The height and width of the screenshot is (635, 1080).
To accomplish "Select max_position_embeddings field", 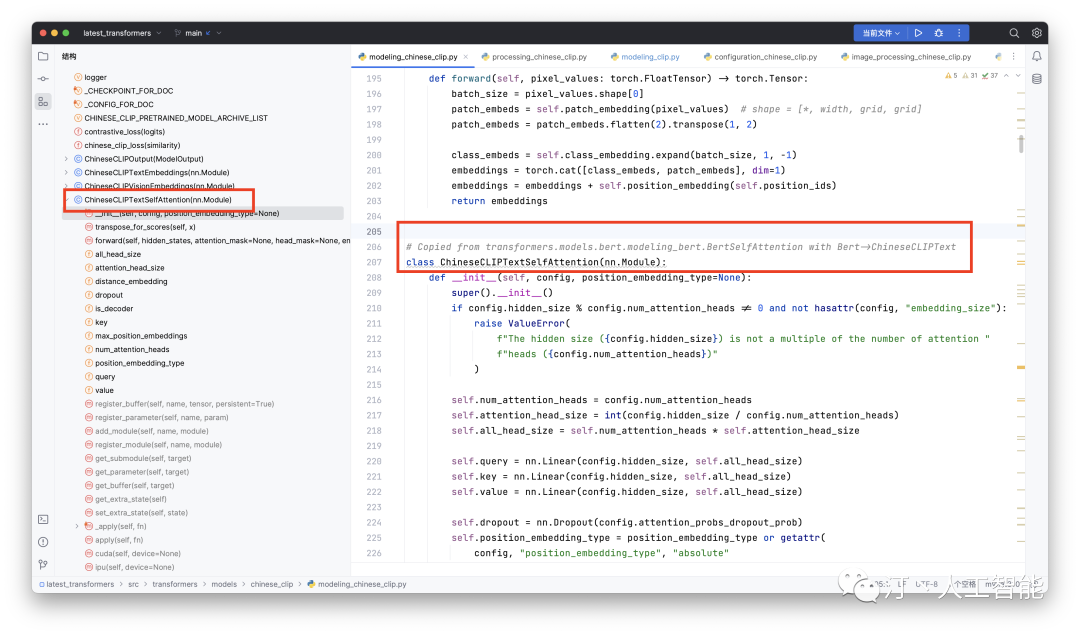I will point(141,336).
